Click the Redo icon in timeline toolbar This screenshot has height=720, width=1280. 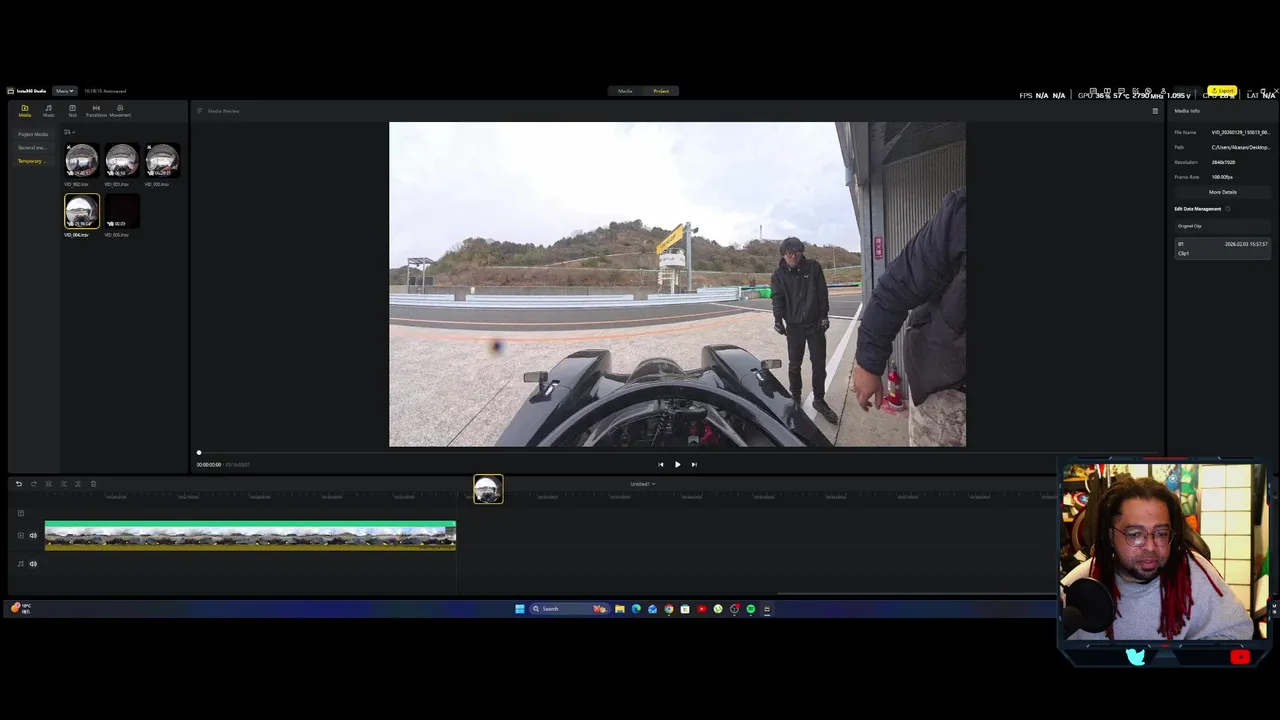(33, 484)
